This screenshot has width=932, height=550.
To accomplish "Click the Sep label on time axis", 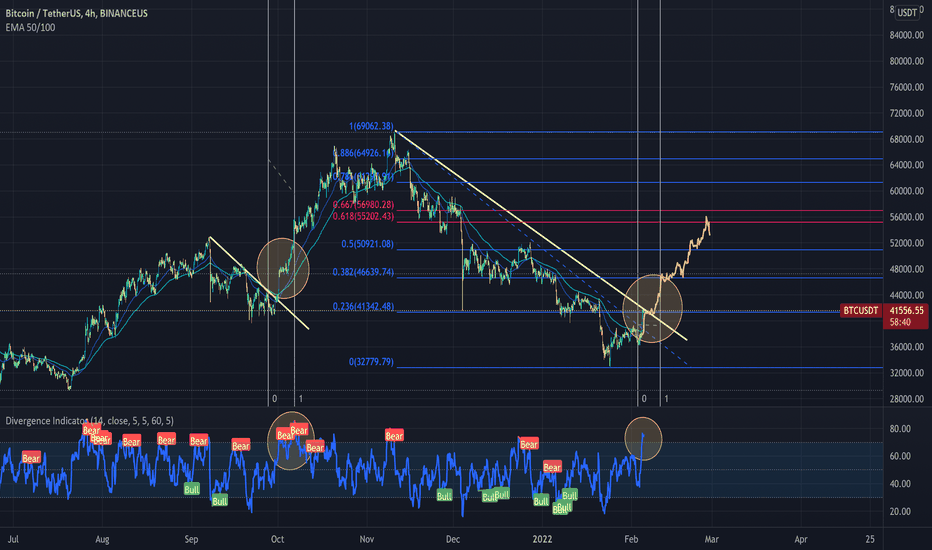I will [191, 539].
